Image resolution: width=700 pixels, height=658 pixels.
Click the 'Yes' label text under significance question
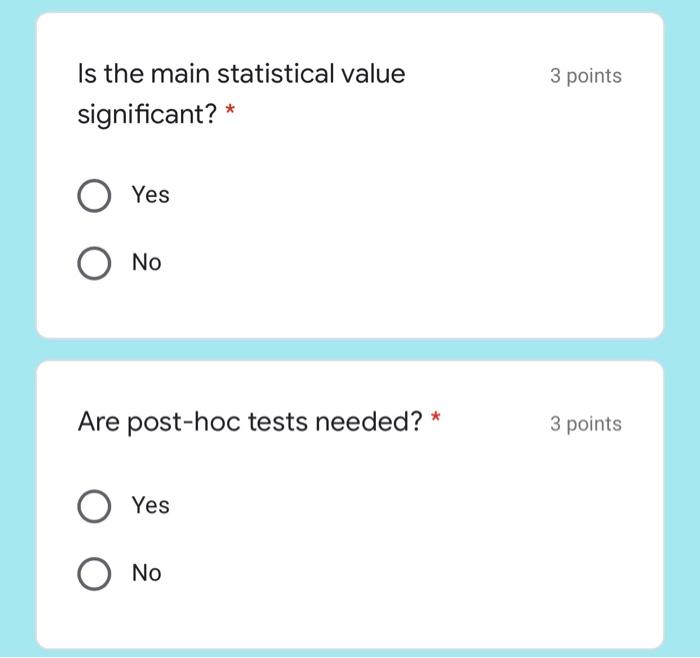click(x=151, y=195)
